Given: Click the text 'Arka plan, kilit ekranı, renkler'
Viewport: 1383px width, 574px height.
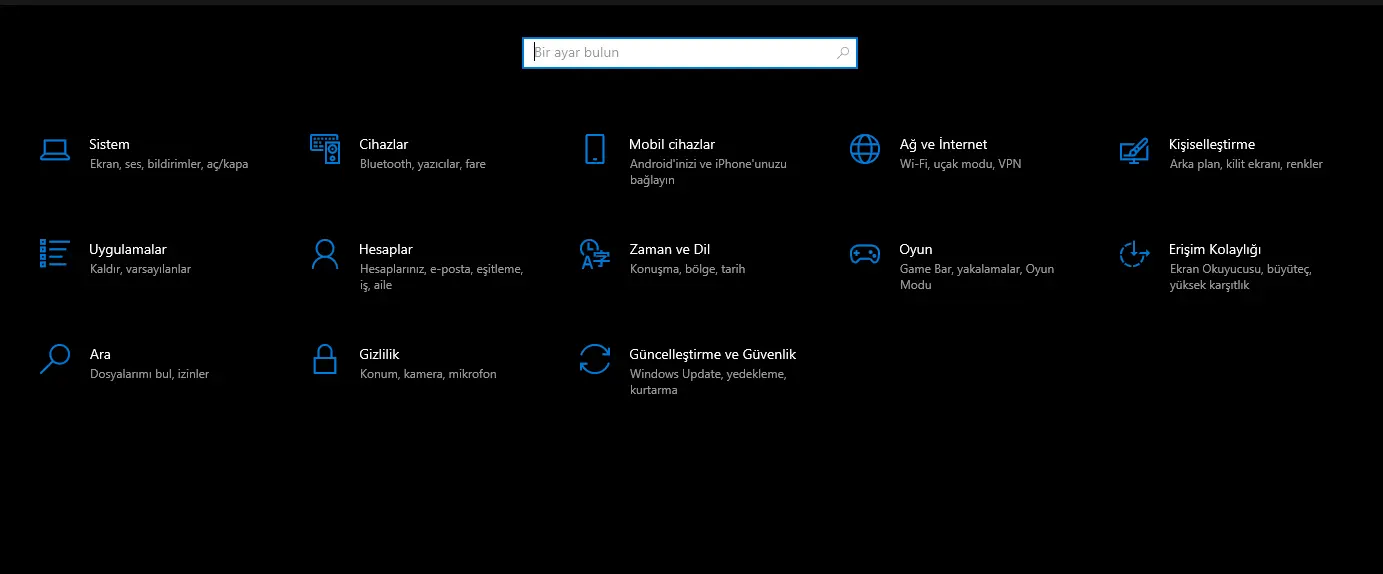Looking at the screenshot, I should point(1246,164).
